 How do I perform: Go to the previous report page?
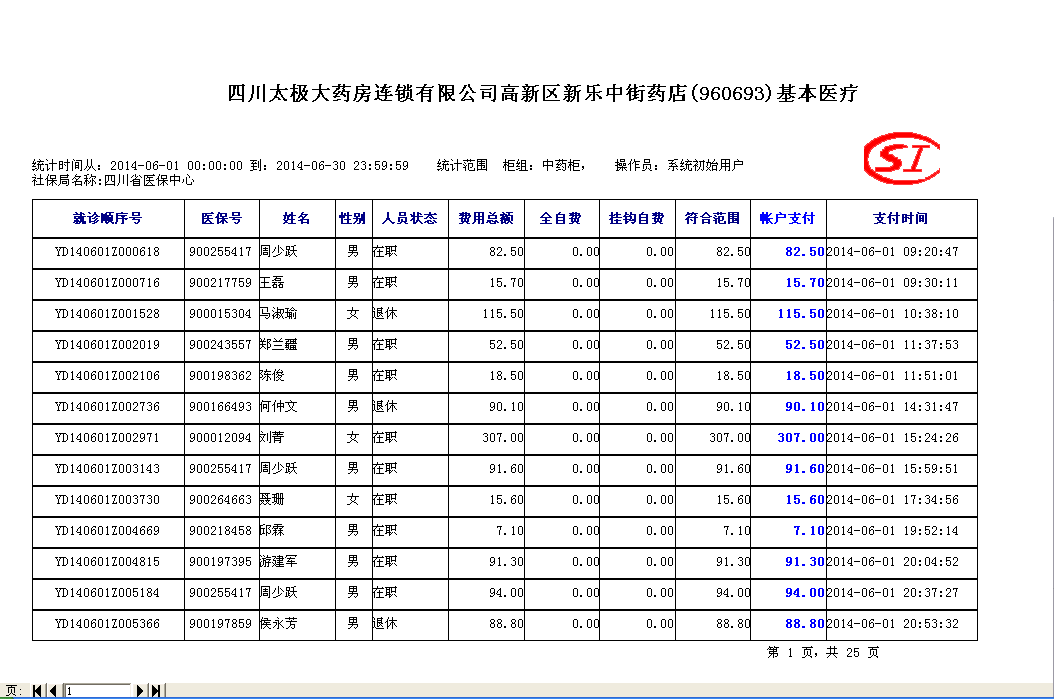[52, 690]
